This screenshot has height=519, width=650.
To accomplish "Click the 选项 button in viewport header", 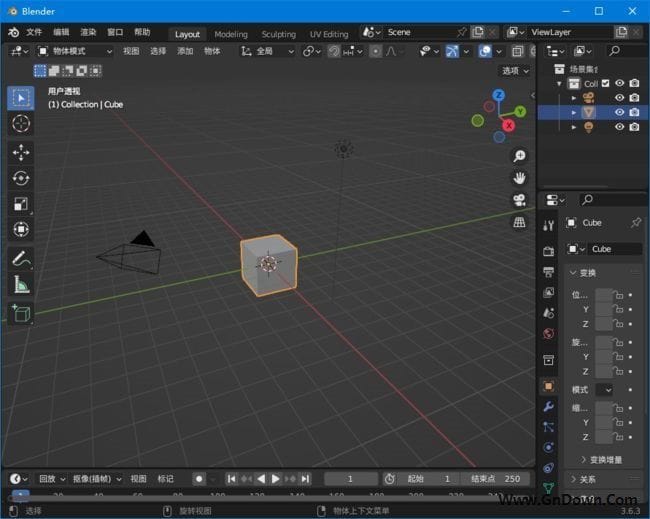I will coord(514,71).
